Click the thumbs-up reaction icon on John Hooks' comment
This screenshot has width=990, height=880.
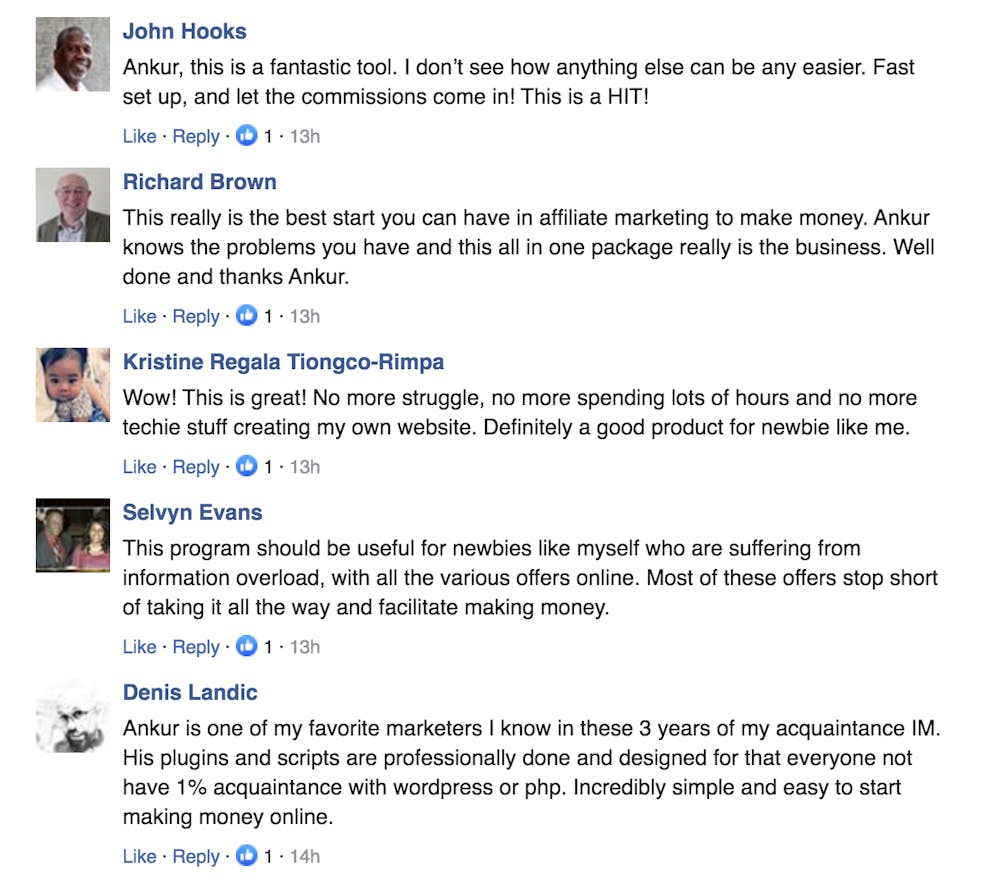[x=247, y=136]
